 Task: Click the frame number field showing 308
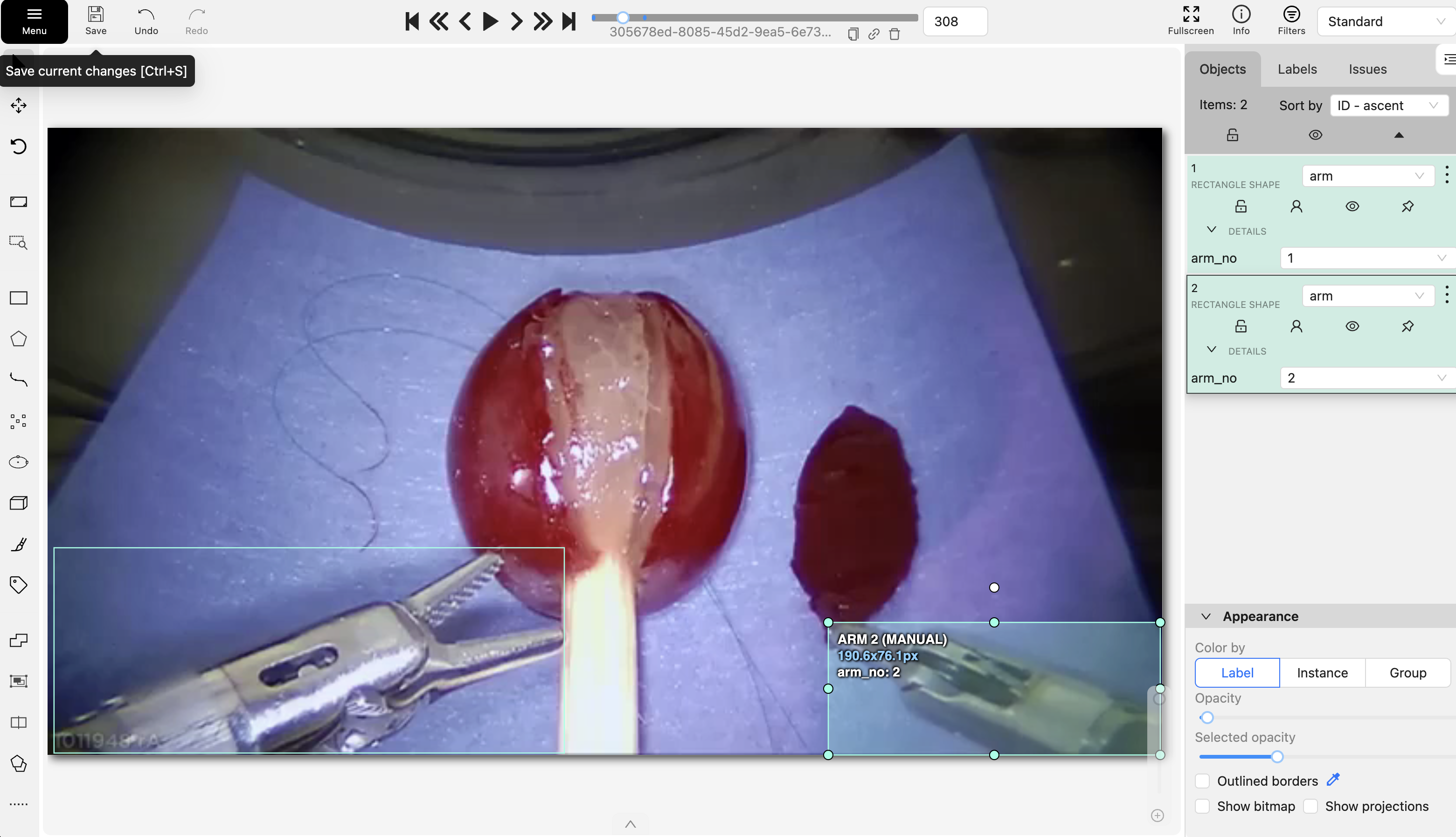tap(955, 21)
